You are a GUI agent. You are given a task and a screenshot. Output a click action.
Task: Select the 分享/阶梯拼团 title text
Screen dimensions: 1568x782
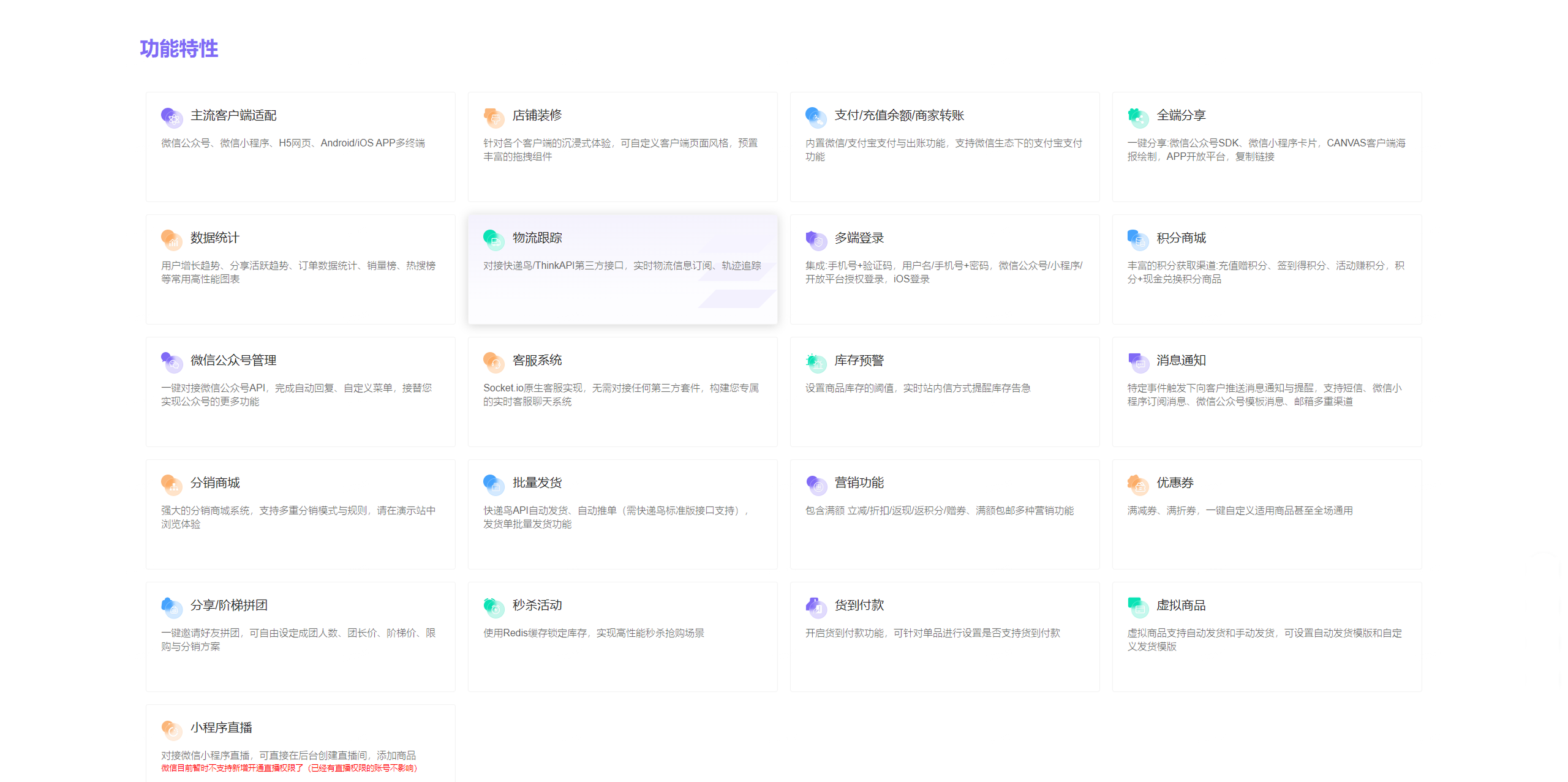(229, 605)
